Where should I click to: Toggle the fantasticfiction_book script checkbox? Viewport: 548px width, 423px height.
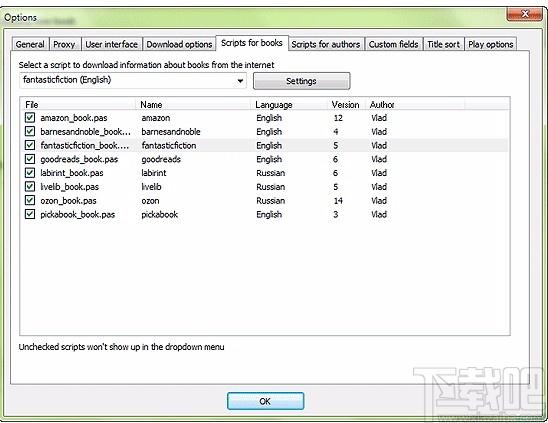click(x=30, y=145)
